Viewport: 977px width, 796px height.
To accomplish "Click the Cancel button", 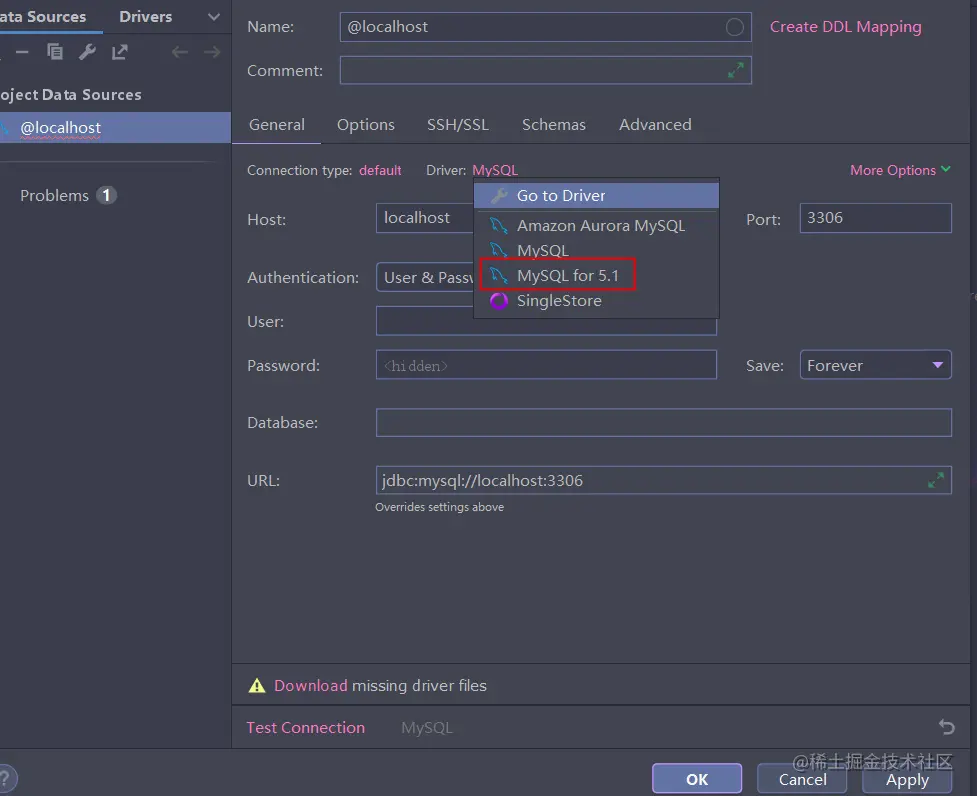I will click(x=802, y=779).
